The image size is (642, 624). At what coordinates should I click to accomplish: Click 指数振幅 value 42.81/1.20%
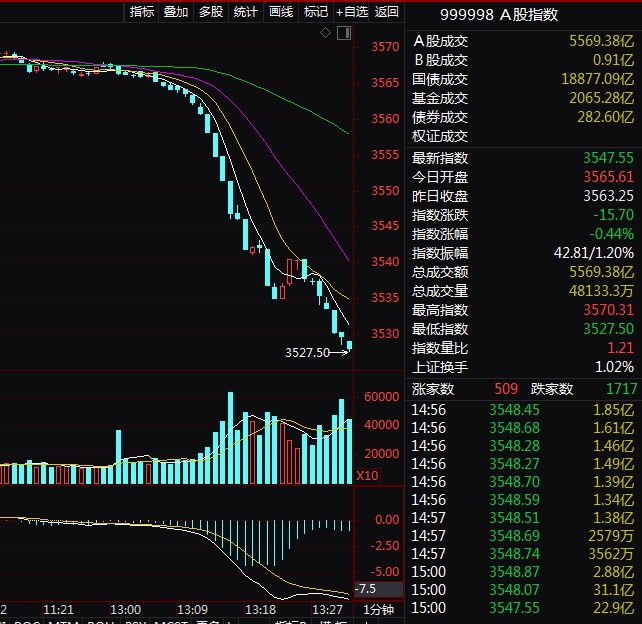[594, 253]
